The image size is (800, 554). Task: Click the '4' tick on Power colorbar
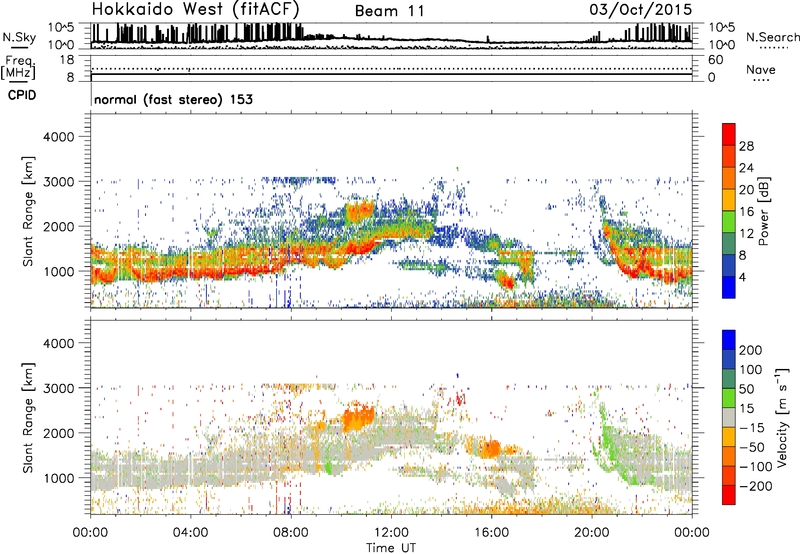click(x=742, y=277)
